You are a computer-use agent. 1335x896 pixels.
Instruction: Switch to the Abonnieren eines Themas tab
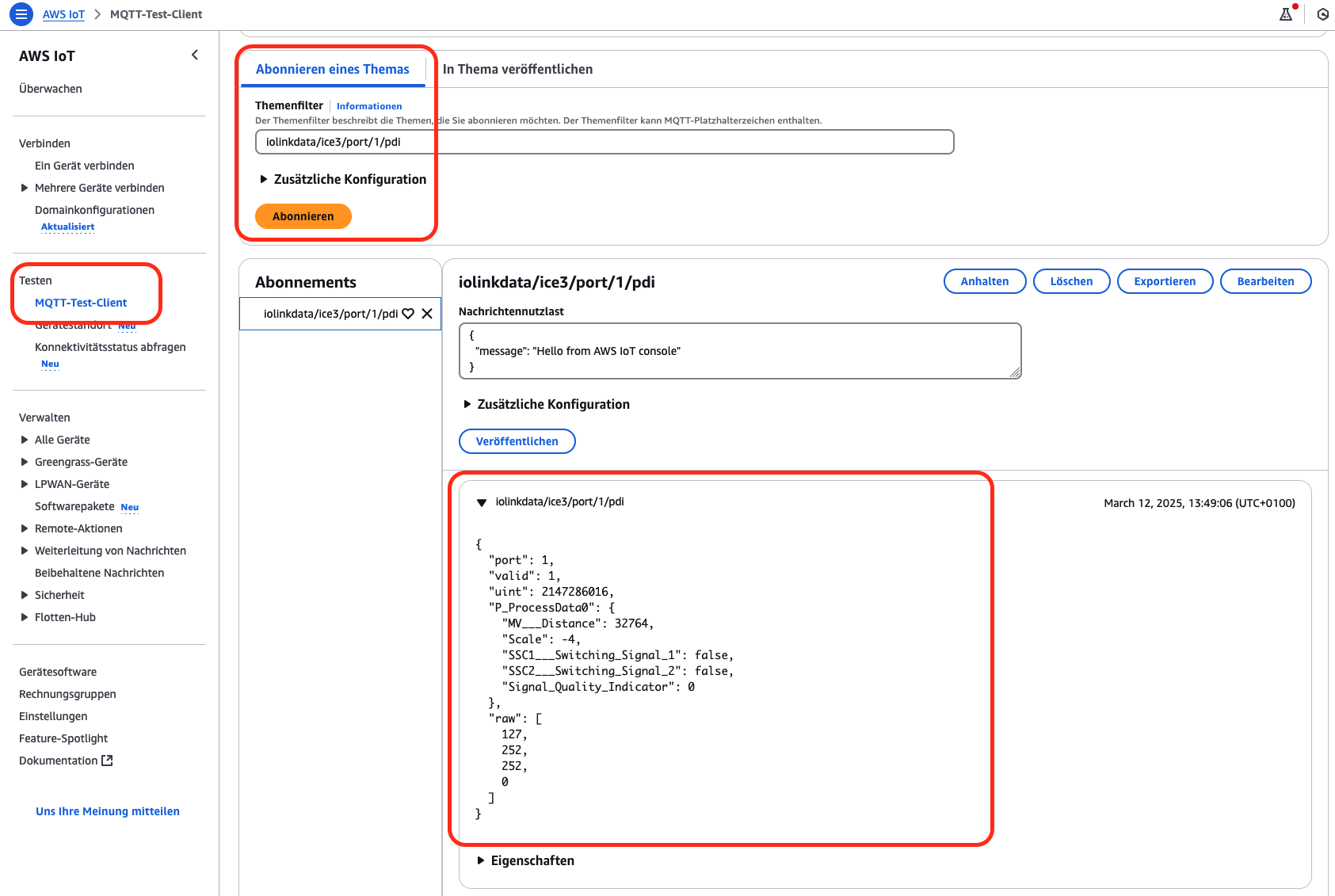[x=333, y=69]
